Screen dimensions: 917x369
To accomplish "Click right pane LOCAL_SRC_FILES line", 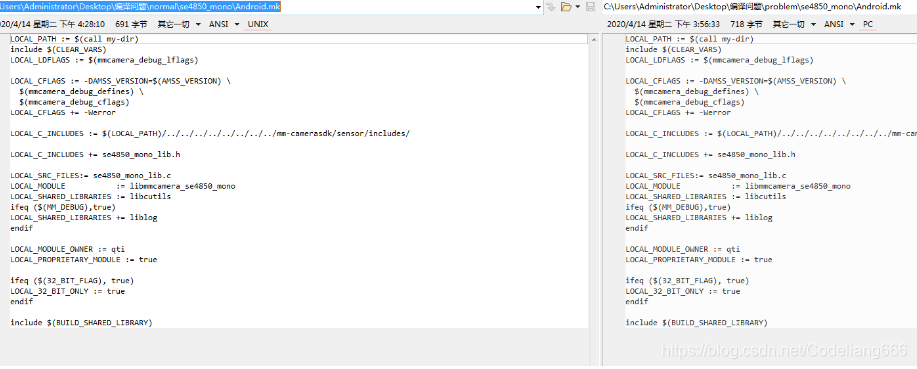I will 706,175.
